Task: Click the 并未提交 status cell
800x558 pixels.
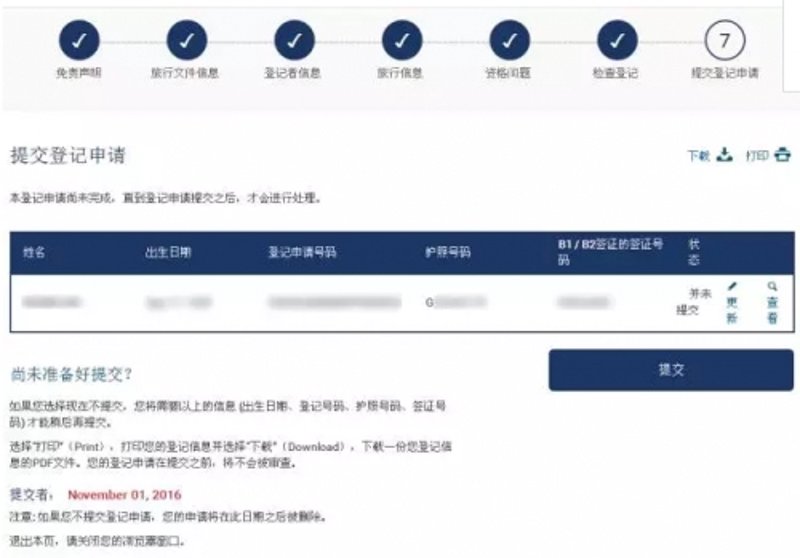Action: [693, 301]
